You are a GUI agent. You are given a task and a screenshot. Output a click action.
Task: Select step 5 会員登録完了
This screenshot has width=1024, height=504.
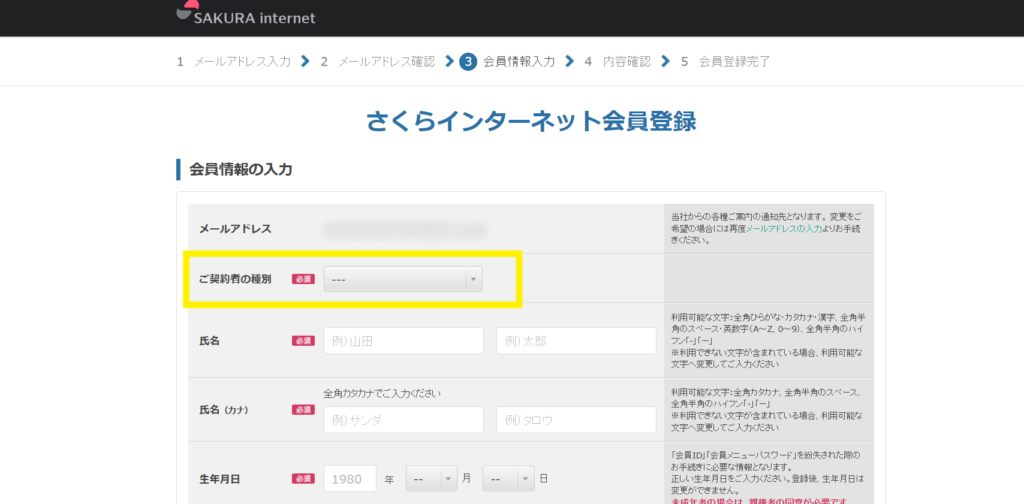(x=726, y=62)
